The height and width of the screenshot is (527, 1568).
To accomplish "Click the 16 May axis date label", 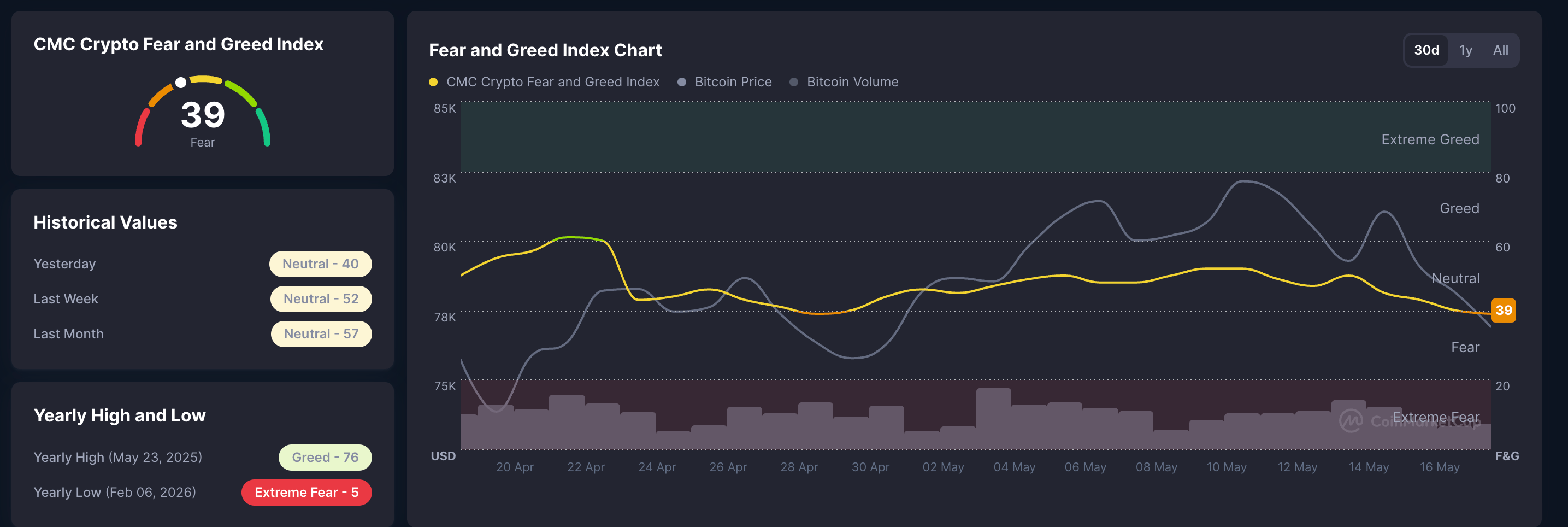I will (1440, 467).
